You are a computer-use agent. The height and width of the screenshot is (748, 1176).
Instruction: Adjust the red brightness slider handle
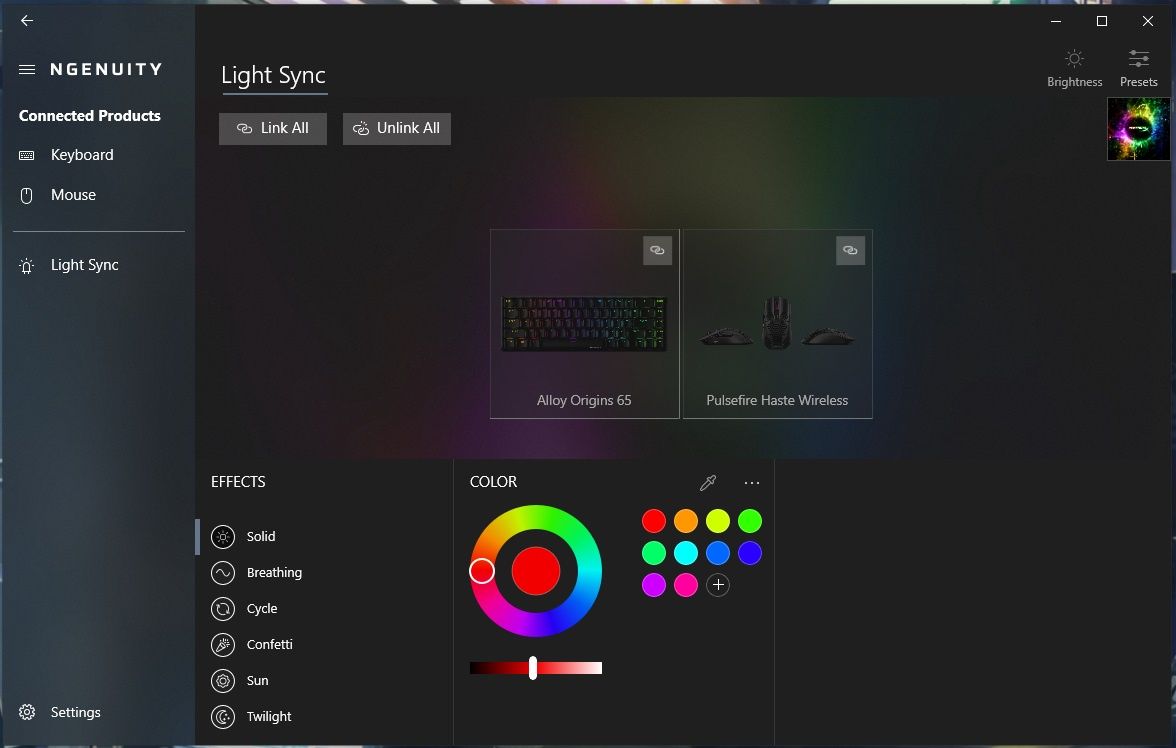532,668
